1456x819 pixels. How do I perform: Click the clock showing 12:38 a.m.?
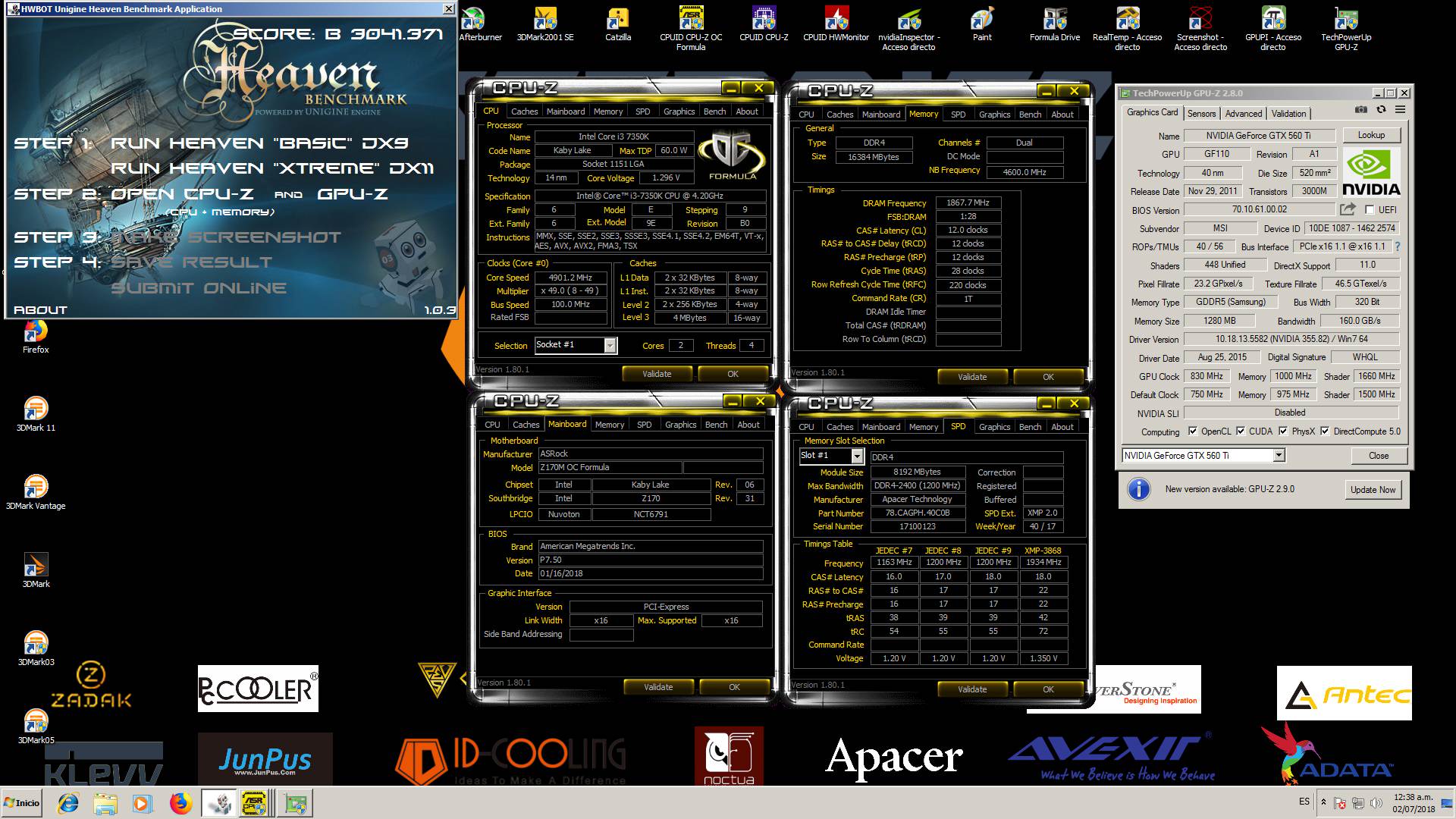pos(1414,797)
